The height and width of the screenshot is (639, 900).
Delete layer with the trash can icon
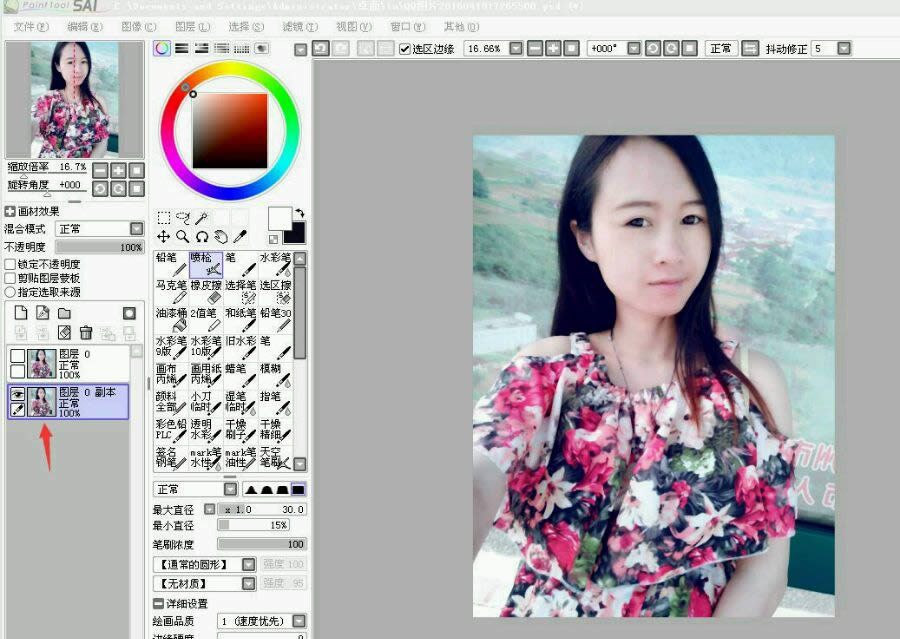[86, 332]
